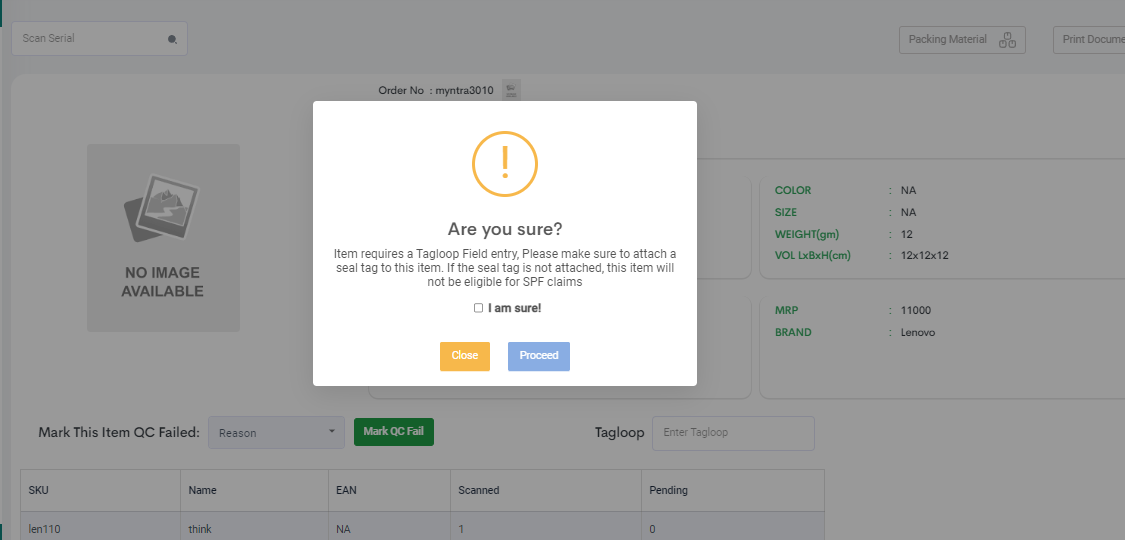Click the warning exclamation icon in dialog
Screen dimensions: 1125x540
505,164
